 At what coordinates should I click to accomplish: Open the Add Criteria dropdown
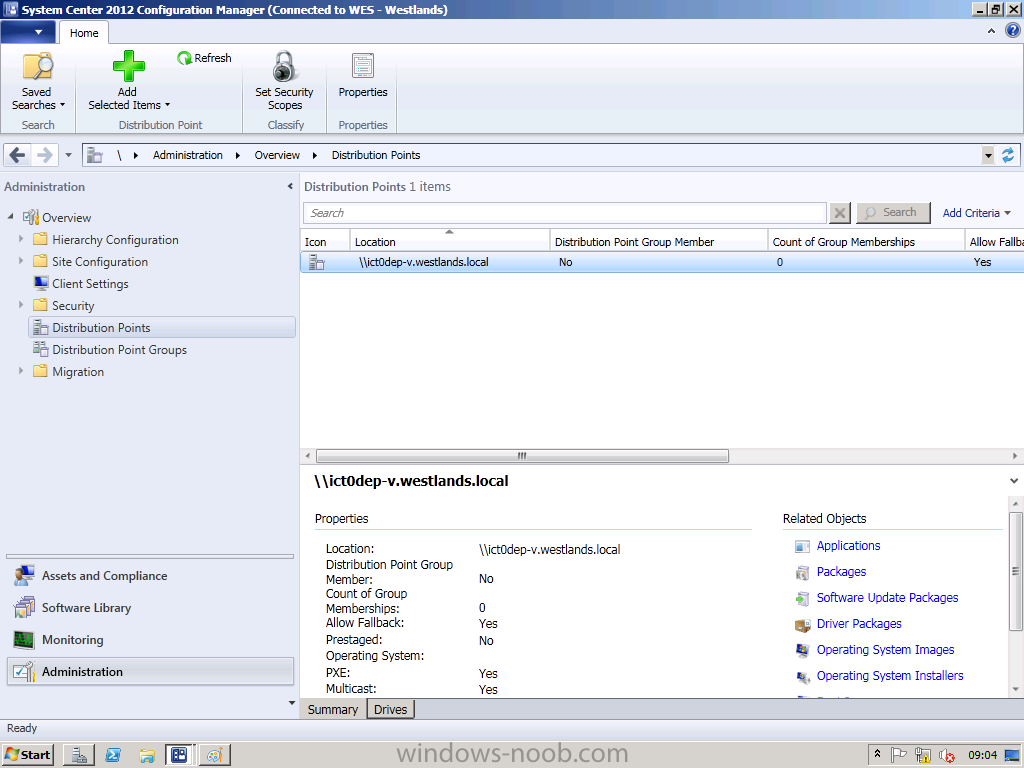point(977,213)
